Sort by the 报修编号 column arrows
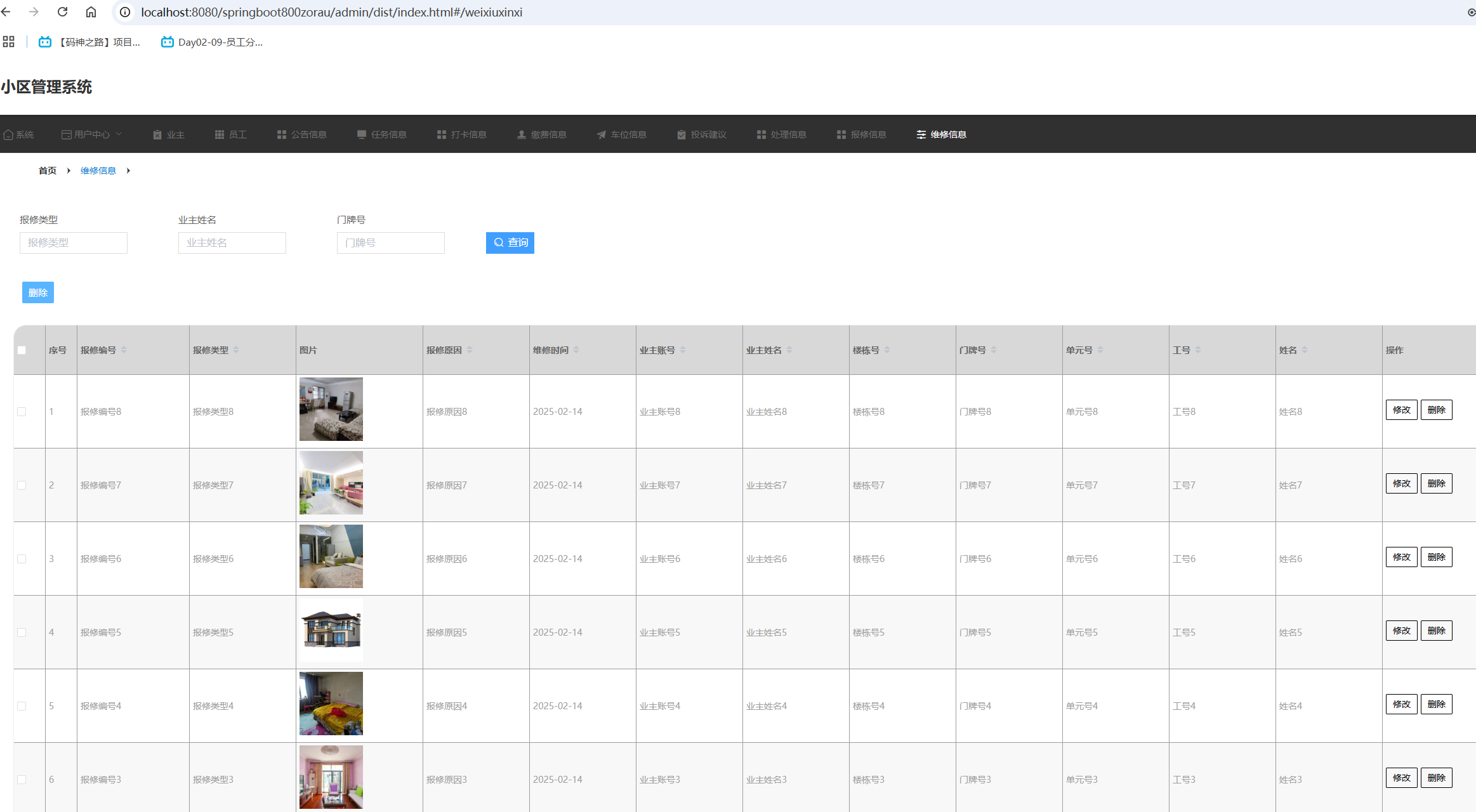The width and height of the screenshot is (1476, 812). coord(124,350)
